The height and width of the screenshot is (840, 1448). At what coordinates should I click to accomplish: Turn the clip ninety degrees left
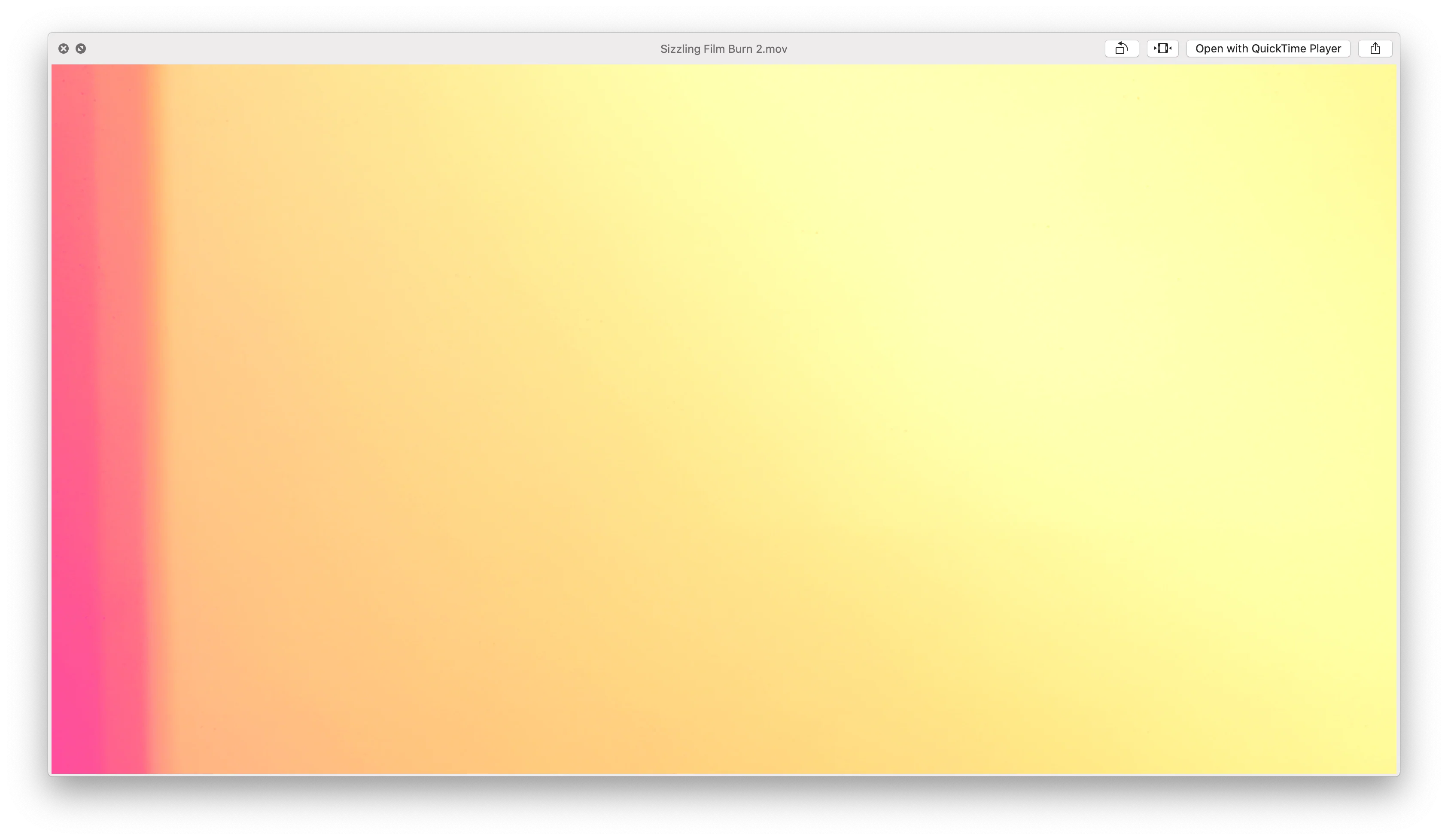pyautogui.click(x=1121, y=48)
